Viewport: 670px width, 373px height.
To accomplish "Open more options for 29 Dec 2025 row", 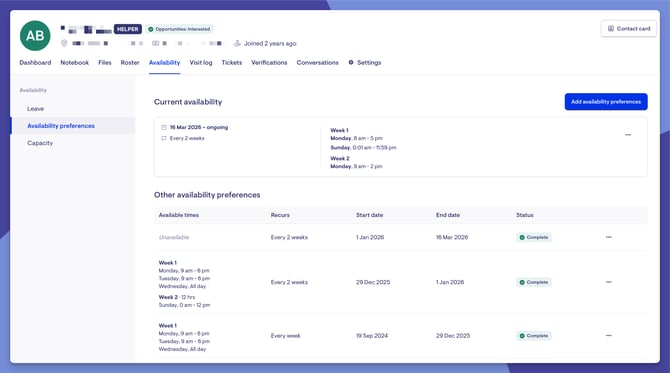I will [x=608, y=282].
